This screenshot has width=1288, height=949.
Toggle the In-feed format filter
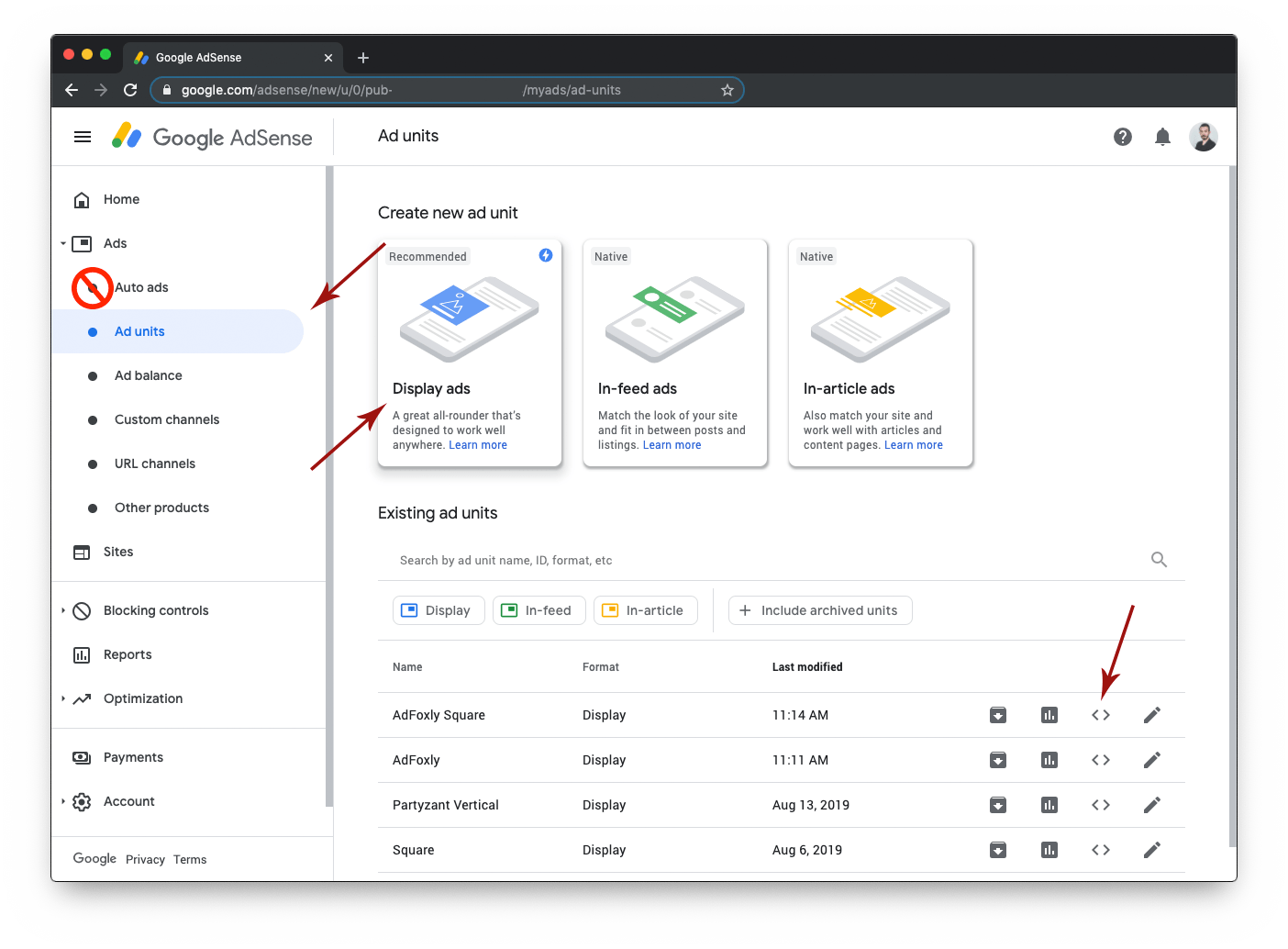(x=539, y=610)
